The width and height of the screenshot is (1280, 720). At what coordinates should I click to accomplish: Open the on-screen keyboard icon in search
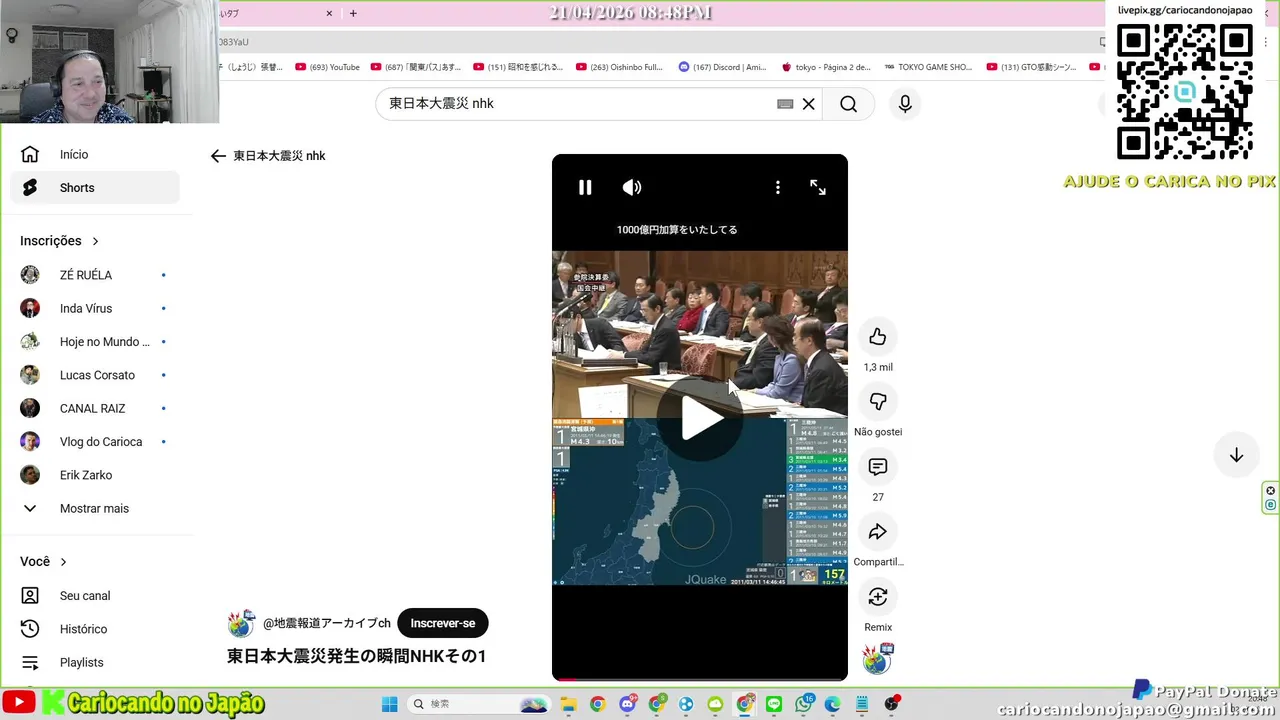pos(785,104)
